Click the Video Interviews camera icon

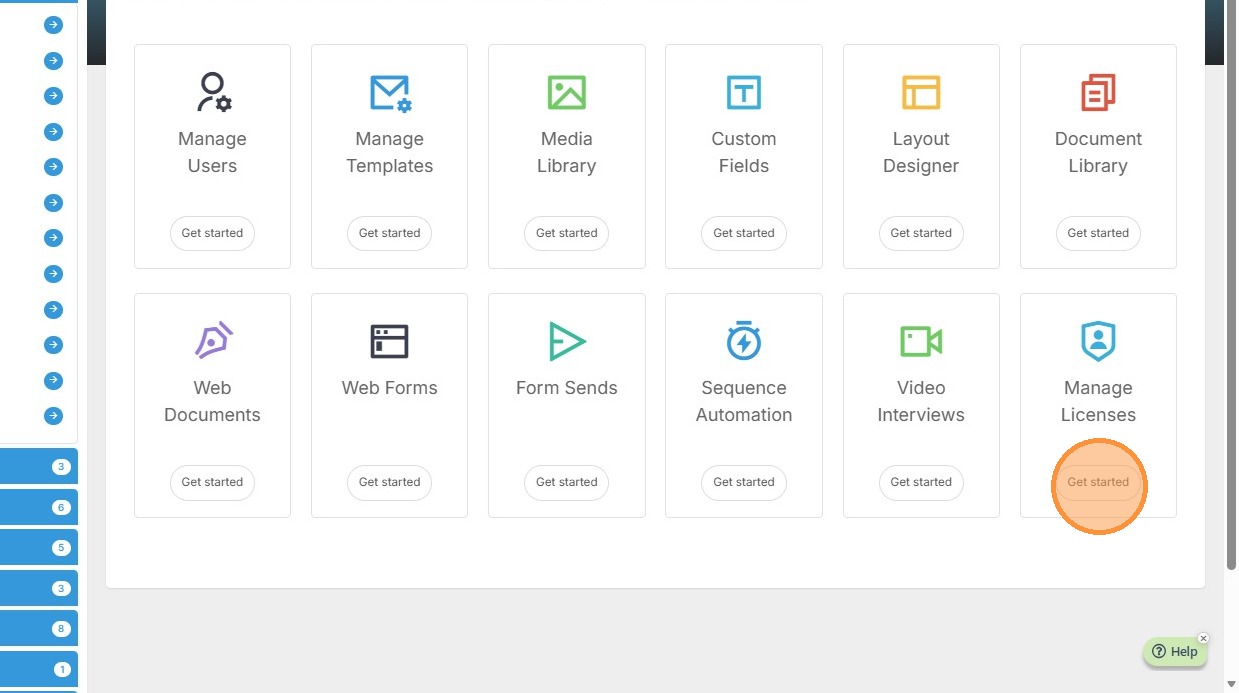[921, 342]
